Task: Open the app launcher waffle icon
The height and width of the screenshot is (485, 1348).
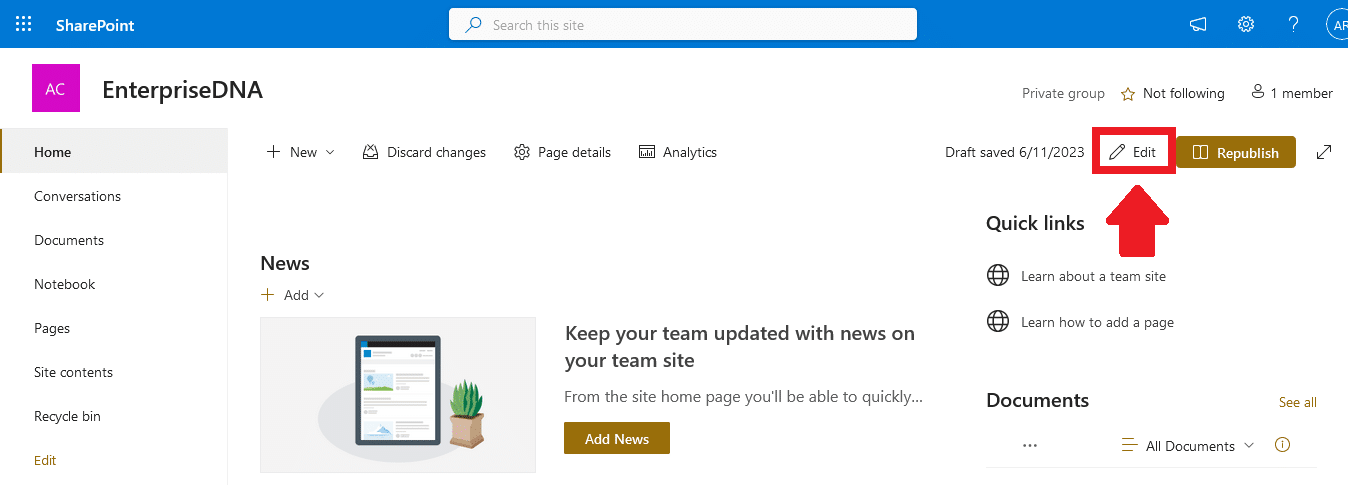Action: pos(23,24)
